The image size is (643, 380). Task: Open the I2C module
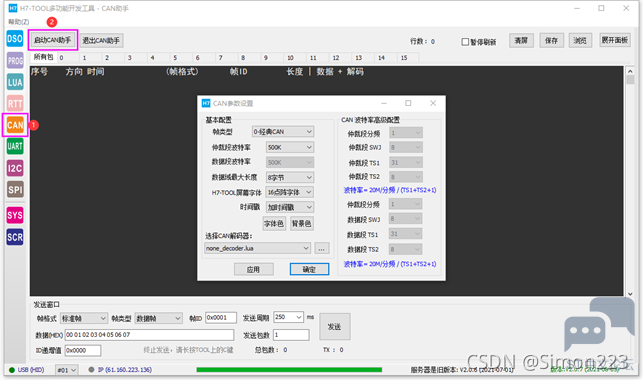(x=15, y=168)
